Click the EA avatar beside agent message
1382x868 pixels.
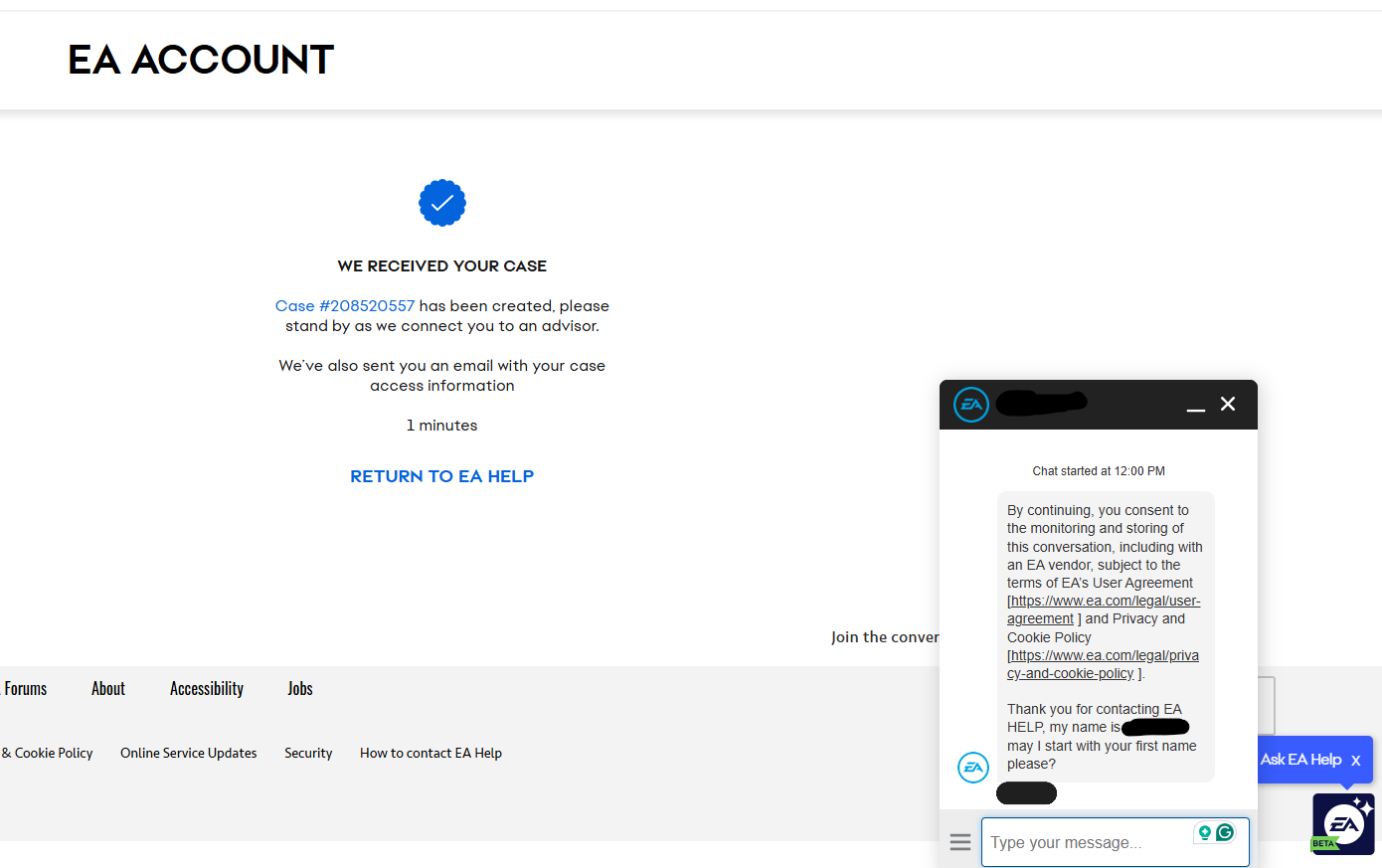pos(972,767)
